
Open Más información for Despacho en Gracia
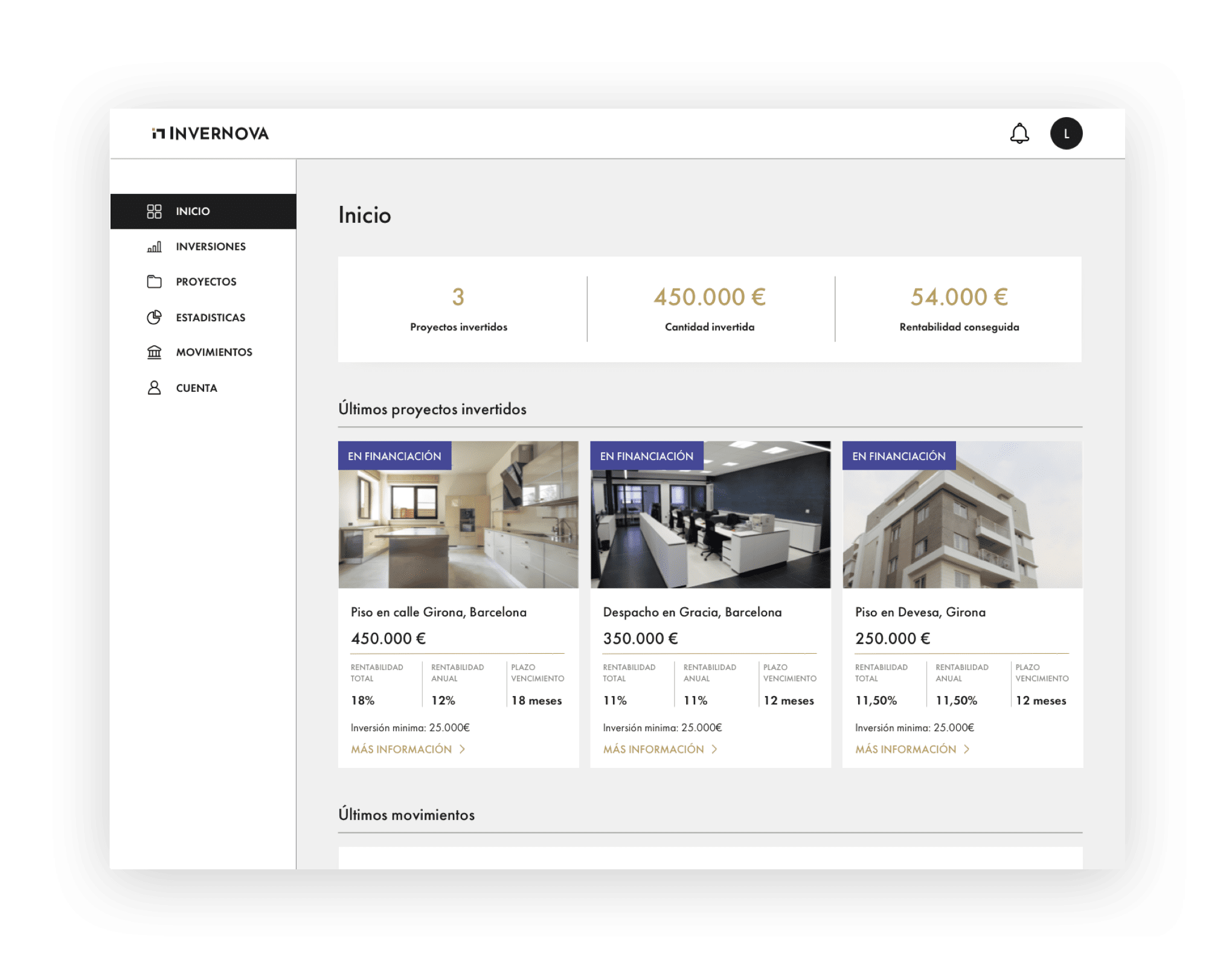pos(653,749)
